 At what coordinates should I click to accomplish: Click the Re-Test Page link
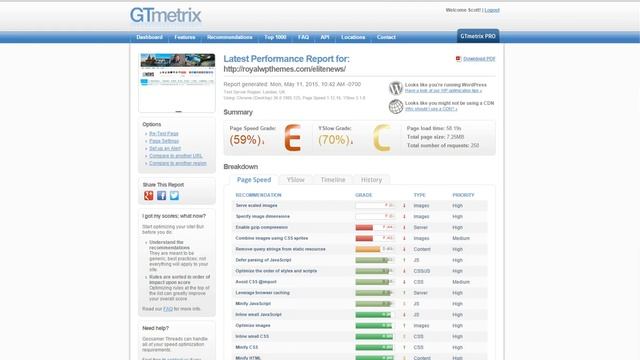click(164, 133)
